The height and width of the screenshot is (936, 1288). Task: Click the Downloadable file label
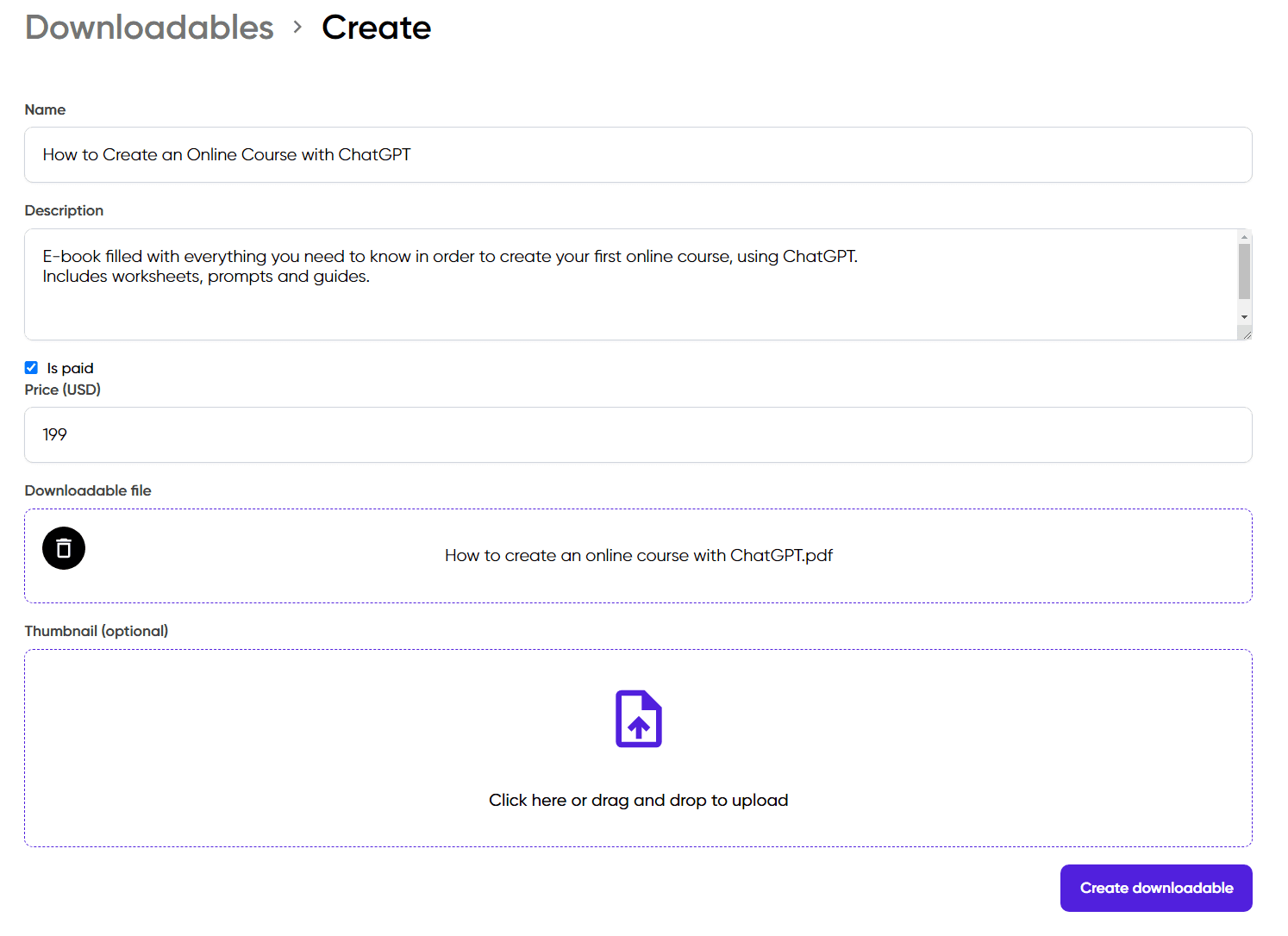pyautogui.click(x=88, y=490)
